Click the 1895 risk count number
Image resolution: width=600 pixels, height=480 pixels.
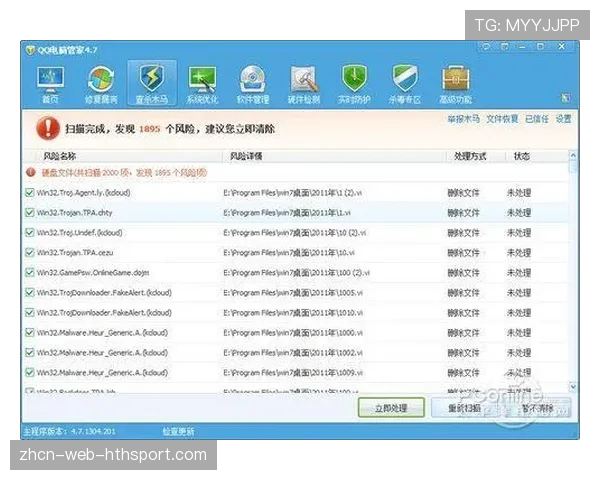pos(149,129)
